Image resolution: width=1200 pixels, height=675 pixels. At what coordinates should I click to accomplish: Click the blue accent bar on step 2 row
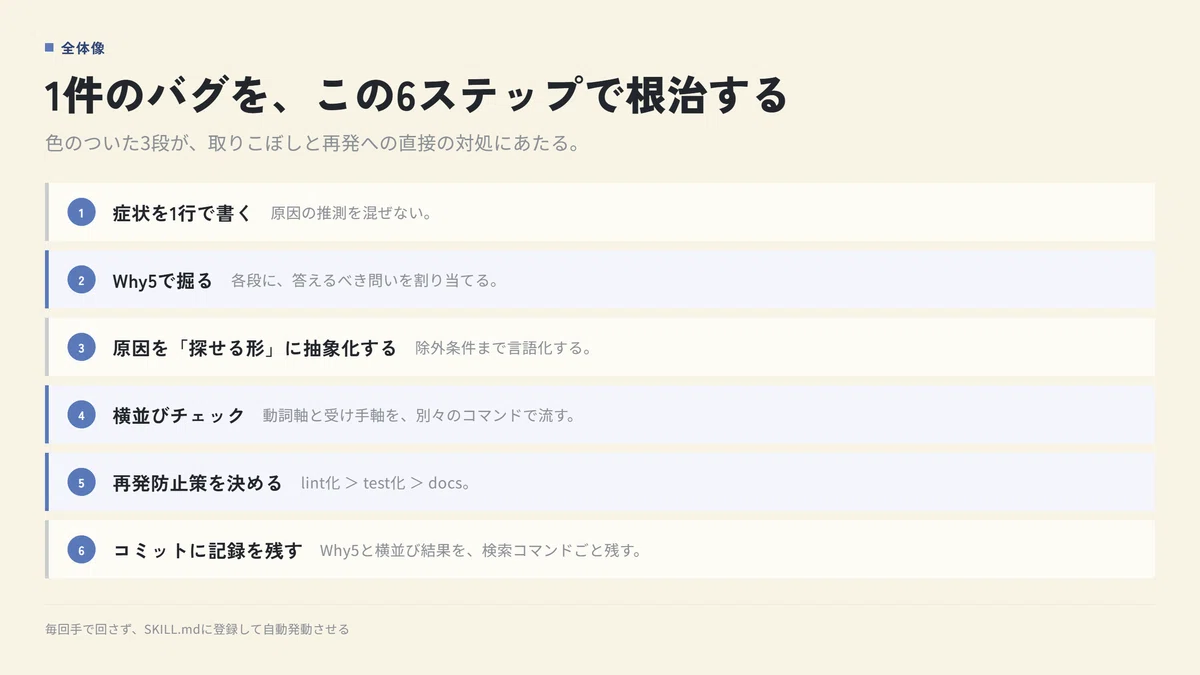click(x=47, y=279)
